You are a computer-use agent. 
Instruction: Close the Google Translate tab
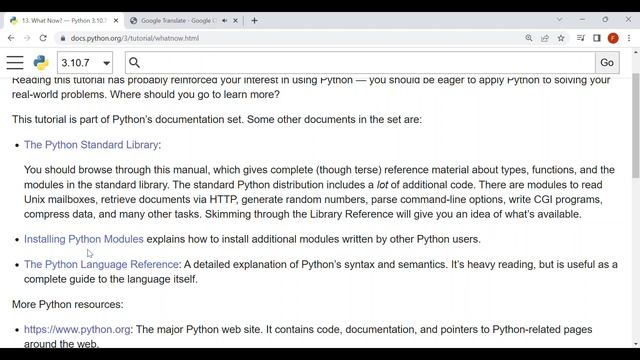(x=236, y=20)
